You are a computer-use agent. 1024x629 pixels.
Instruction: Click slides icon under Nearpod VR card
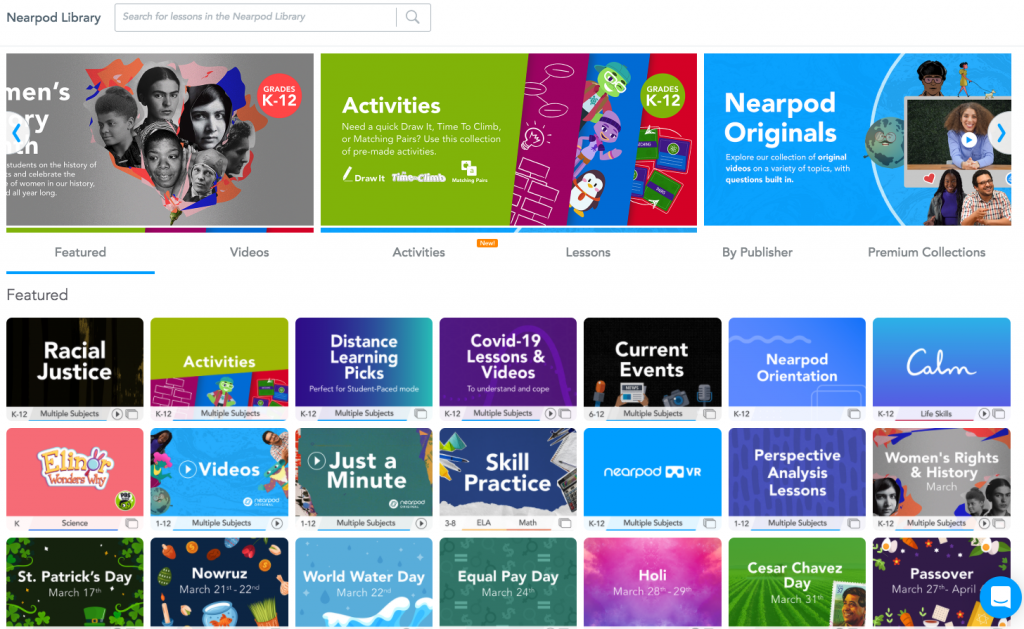pos(710,524)
